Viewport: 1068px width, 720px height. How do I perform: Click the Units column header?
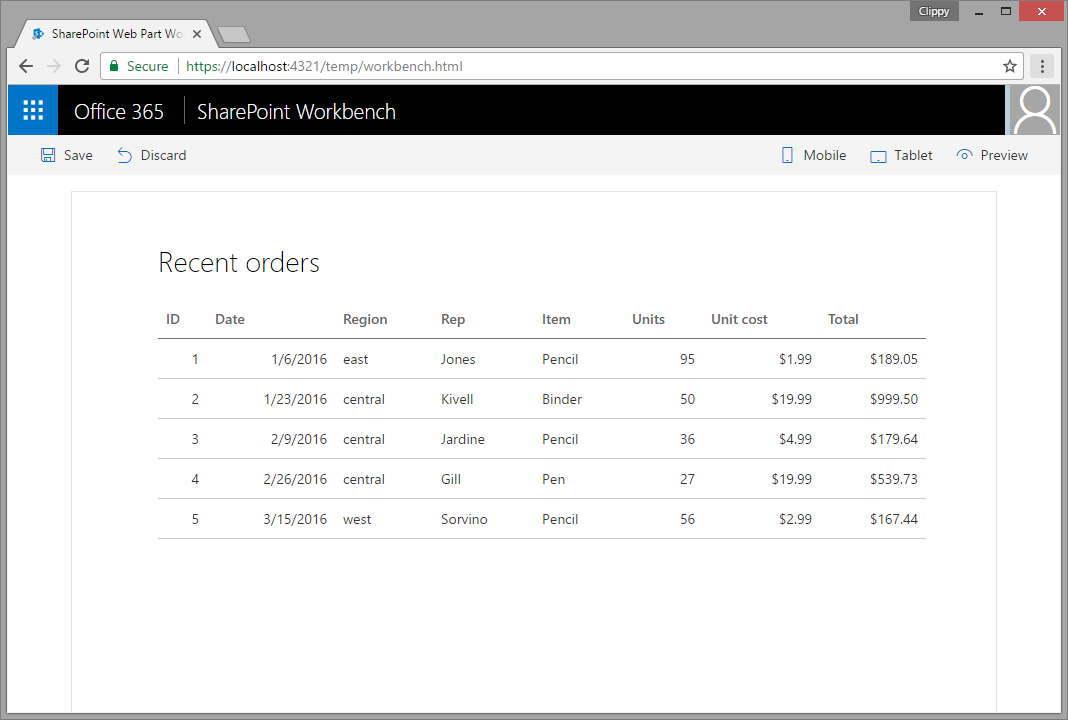[648, 319]
